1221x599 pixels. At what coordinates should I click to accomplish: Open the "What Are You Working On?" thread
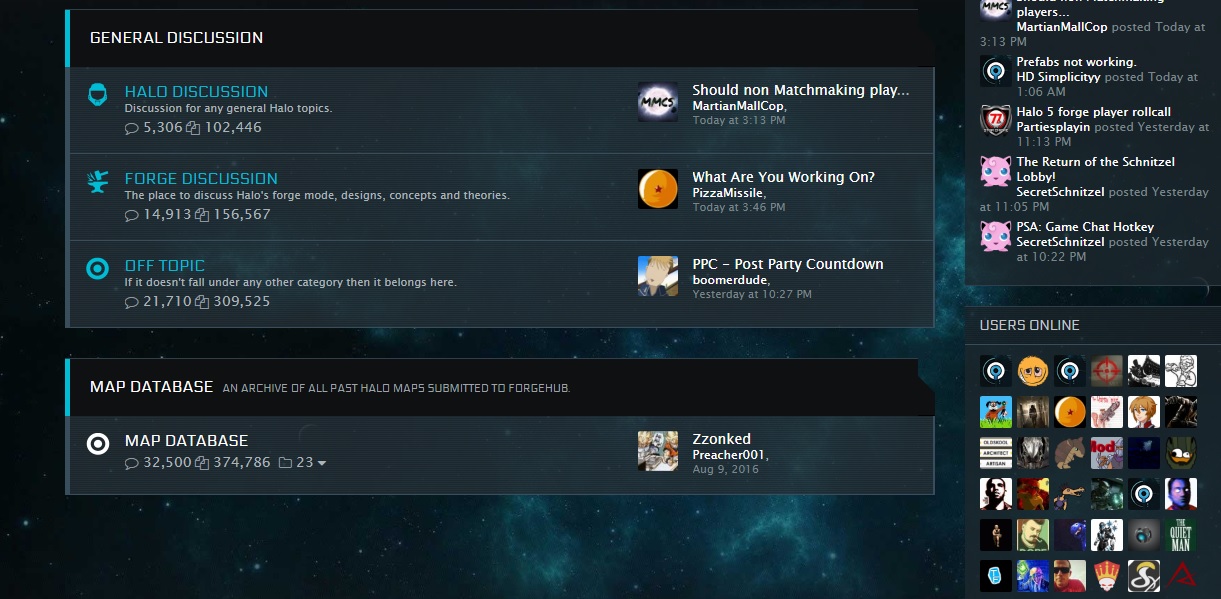[783, 177]
